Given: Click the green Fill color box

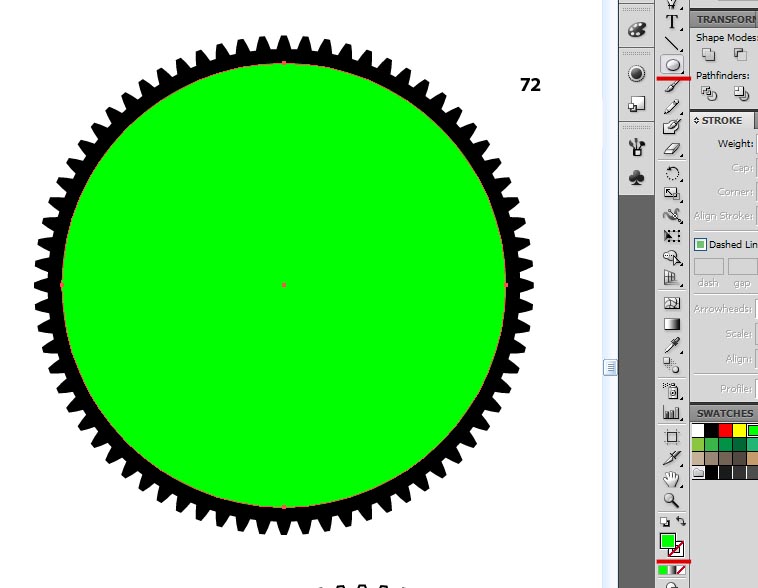Looking at the screenshot, I should (x=668, y=541).
